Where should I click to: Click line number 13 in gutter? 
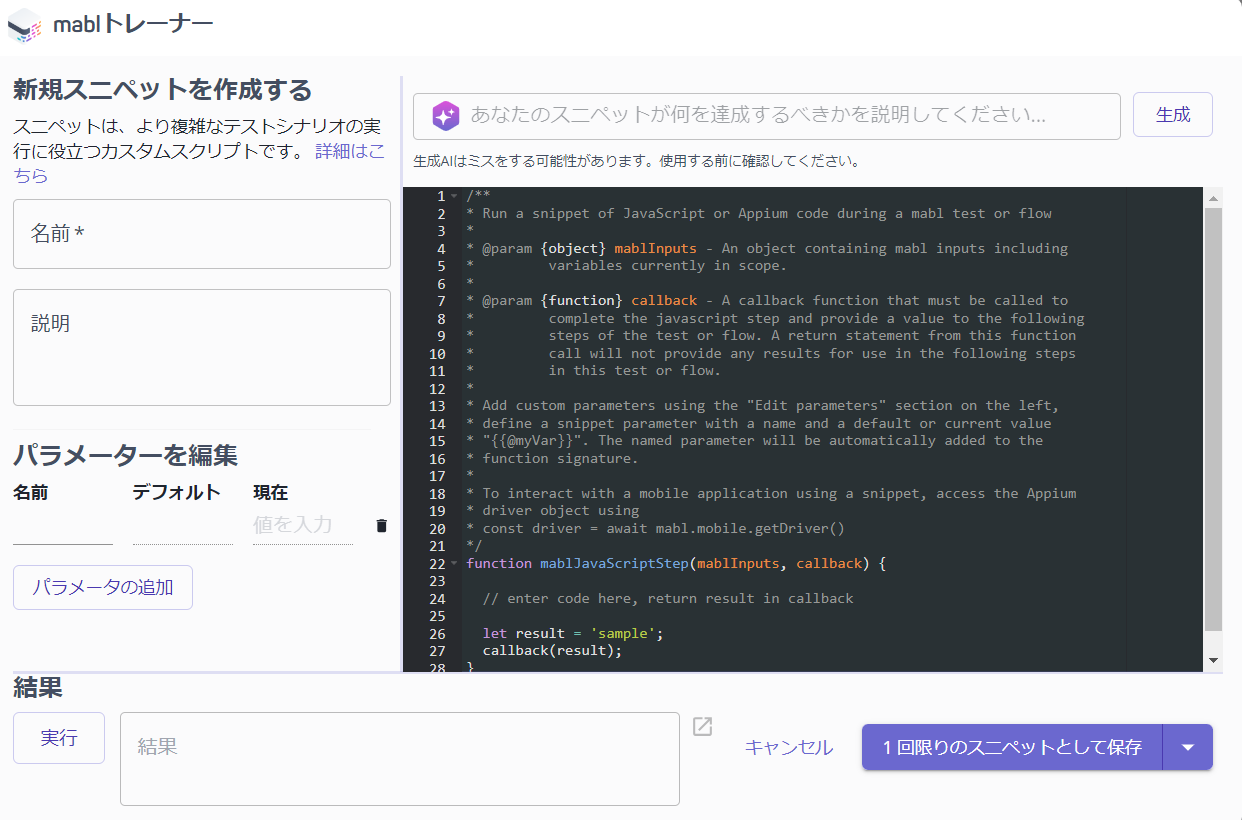437,406
